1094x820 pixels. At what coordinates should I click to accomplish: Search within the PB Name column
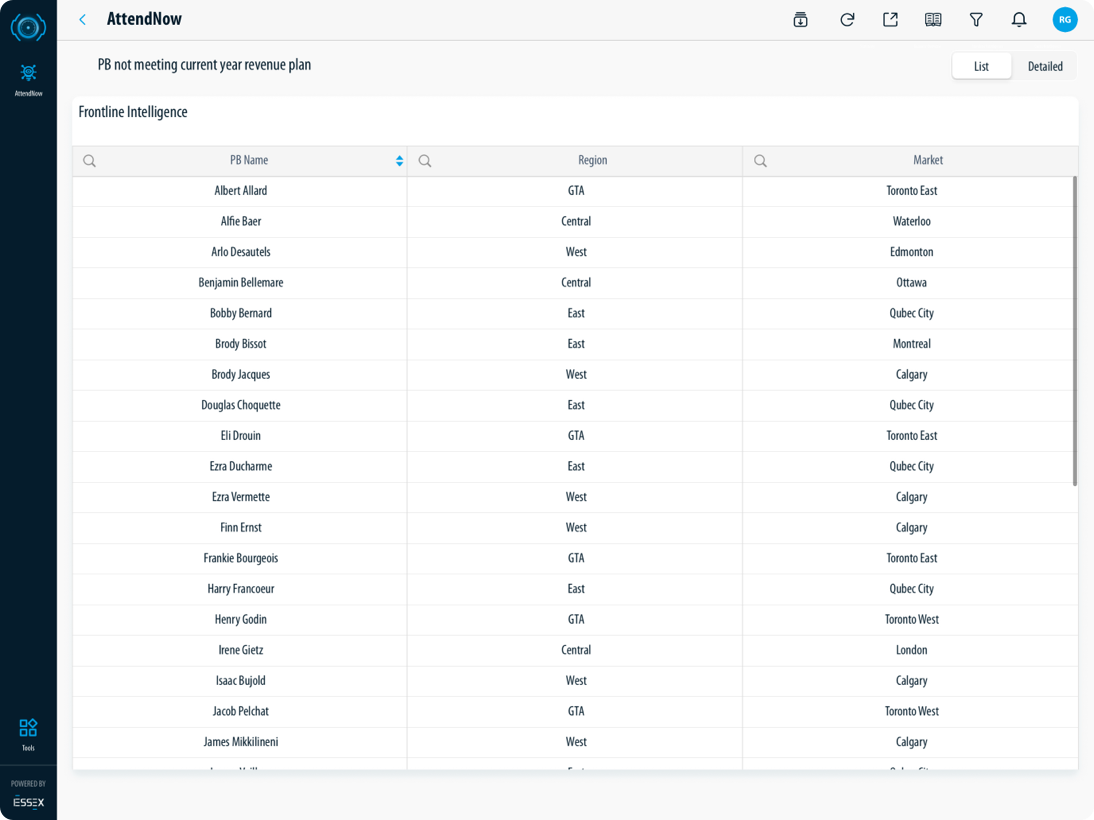90,161
